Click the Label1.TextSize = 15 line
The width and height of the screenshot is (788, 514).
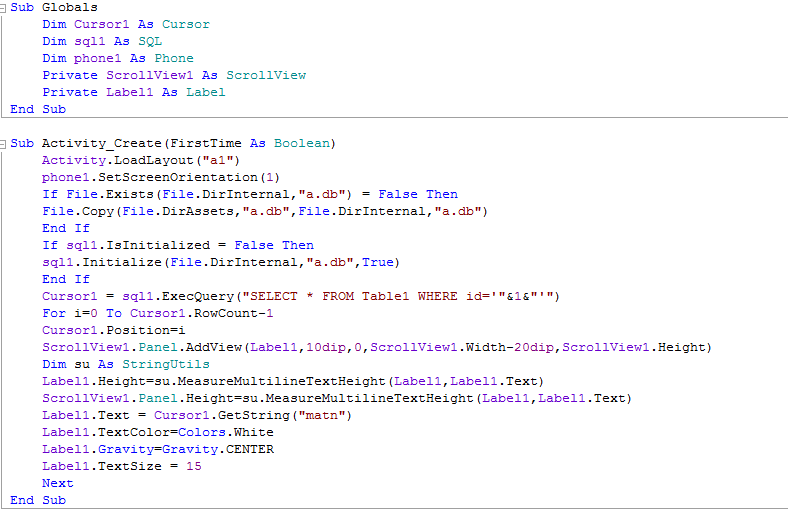point(121,466)
